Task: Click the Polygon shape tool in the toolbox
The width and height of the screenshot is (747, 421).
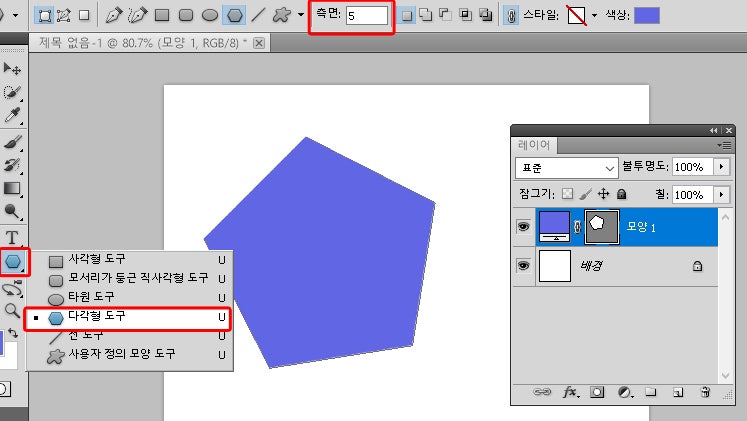Action: (x=14, y=261)
